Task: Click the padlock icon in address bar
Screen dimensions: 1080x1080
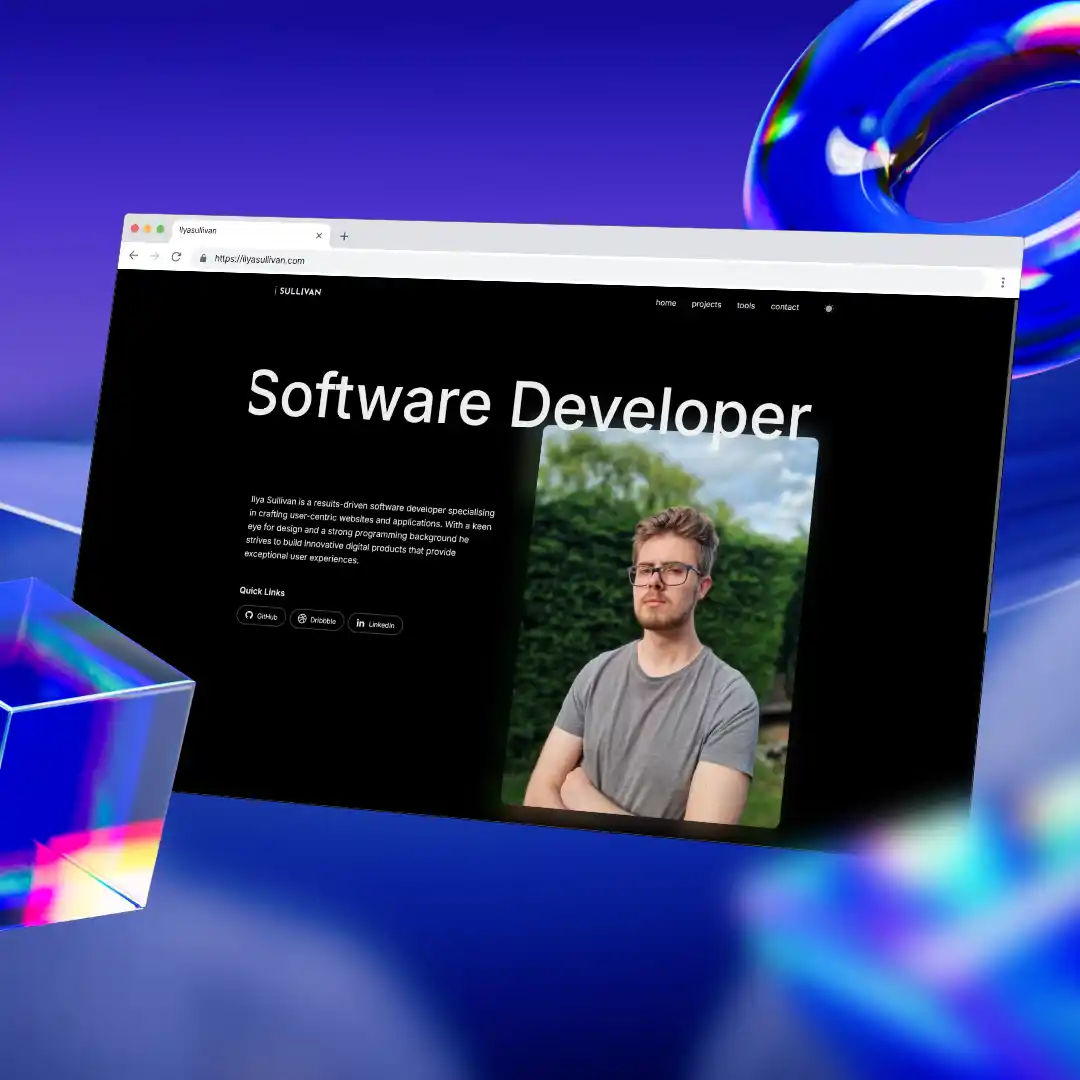Action: click(203, 258)
